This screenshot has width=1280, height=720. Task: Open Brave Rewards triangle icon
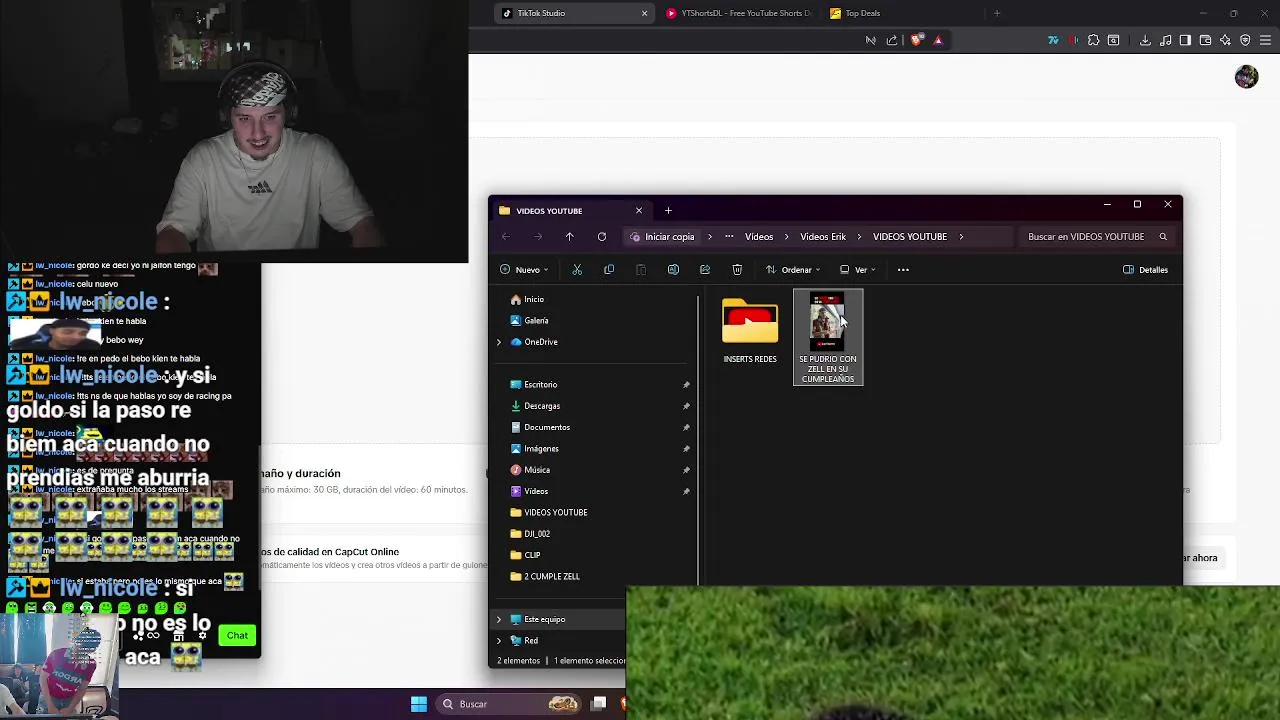[938, 40]
